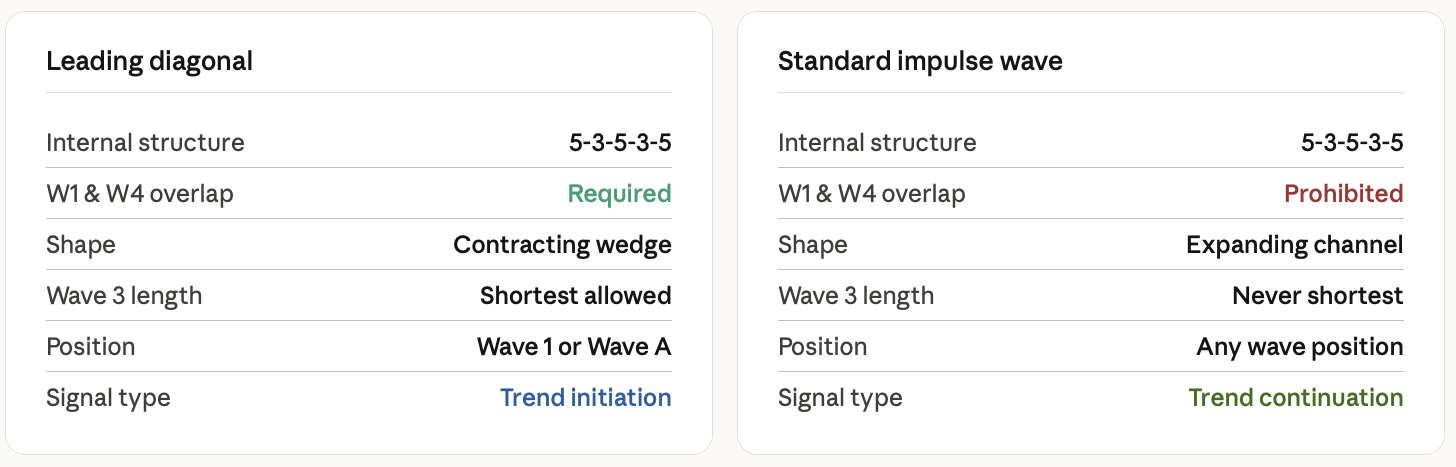Image resolution: width=1456 pixels, height=467 pixels.
Task: Select Wave 1 or Wave A position
Action: pyautogui.click(x=574, y=346)
